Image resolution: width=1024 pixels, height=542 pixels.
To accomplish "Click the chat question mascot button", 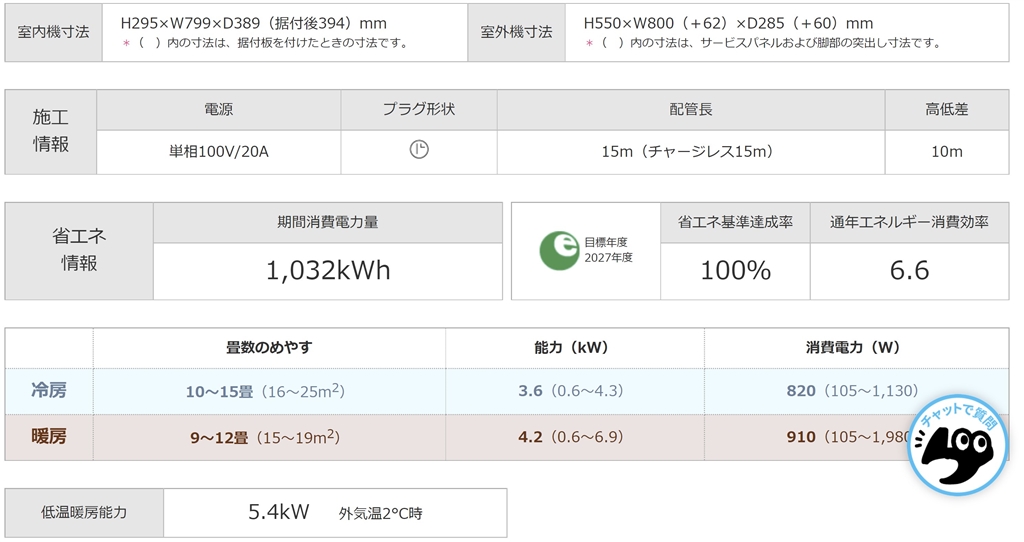I will (x=958, y=447).
